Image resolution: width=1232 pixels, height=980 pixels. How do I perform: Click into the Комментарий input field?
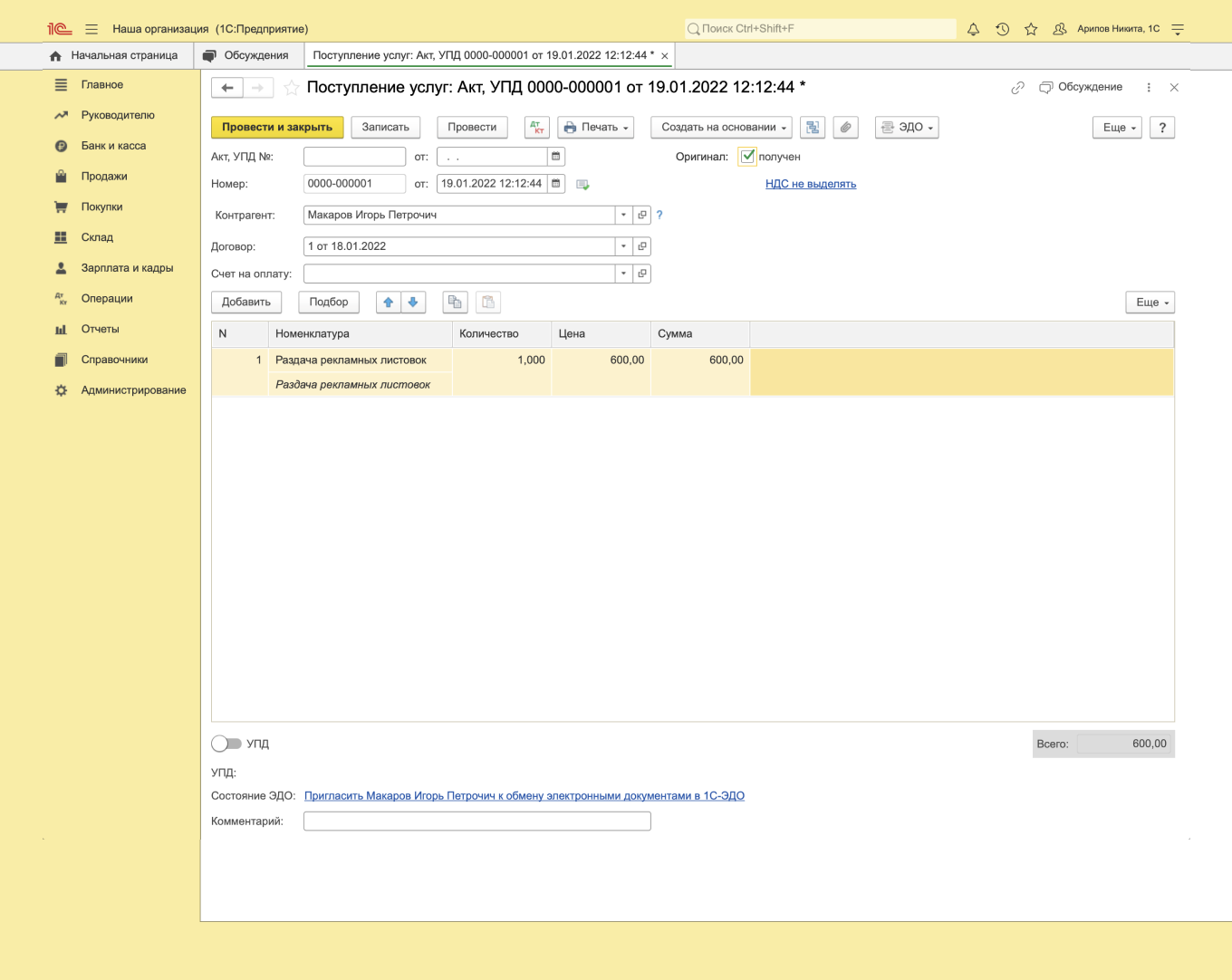click(476, 821)
